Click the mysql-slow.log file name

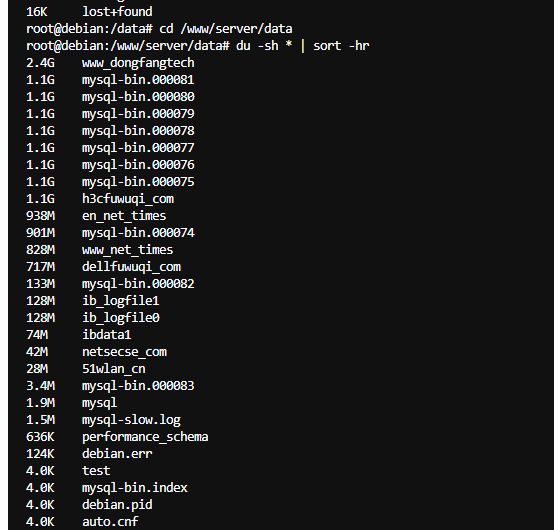pos(131,420)
